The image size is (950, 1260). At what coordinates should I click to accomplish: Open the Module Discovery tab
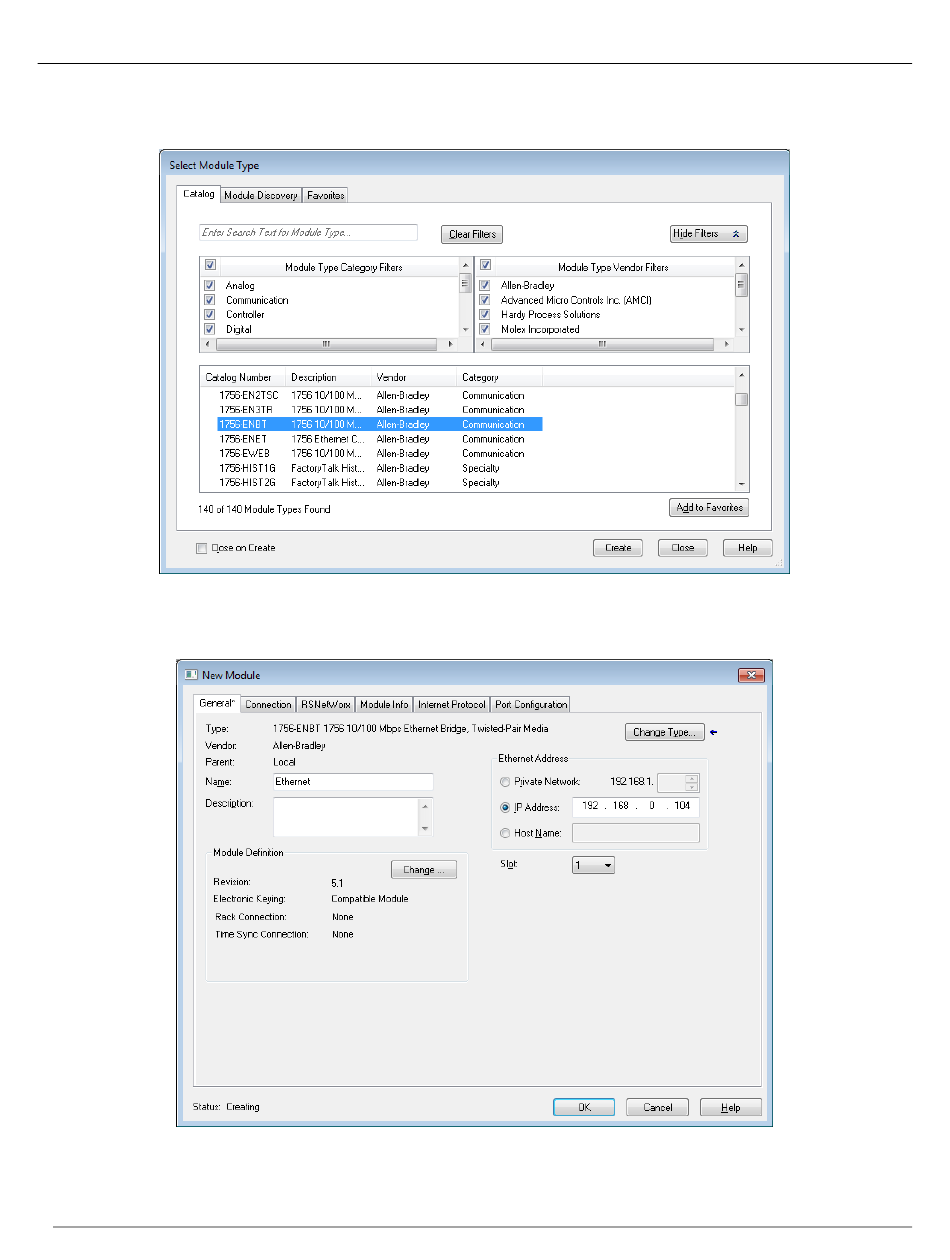point(260,195)
